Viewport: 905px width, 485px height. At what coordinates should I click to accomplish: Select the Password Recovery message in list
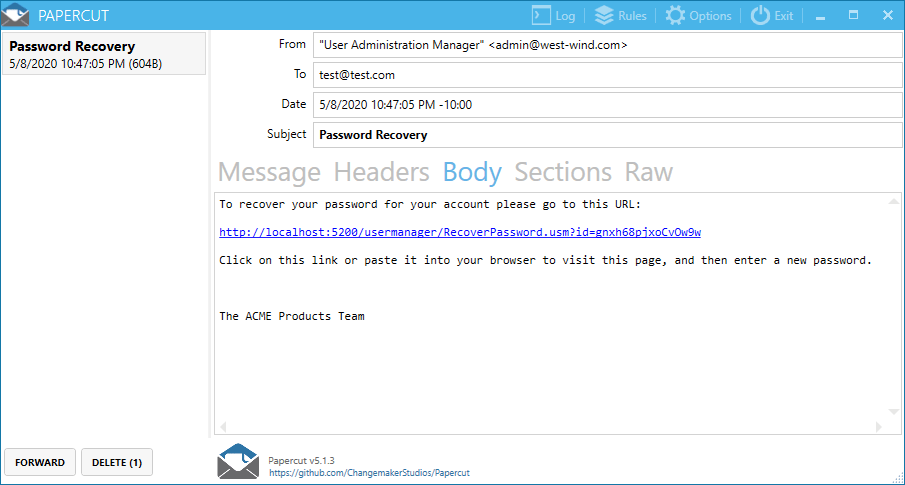pos(104,54)
